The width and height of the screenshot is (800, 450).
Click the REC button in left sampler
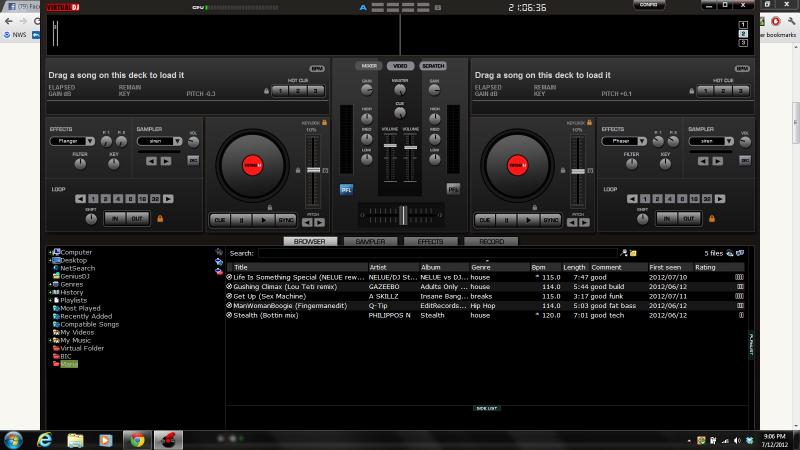click(x=193, y=160)
